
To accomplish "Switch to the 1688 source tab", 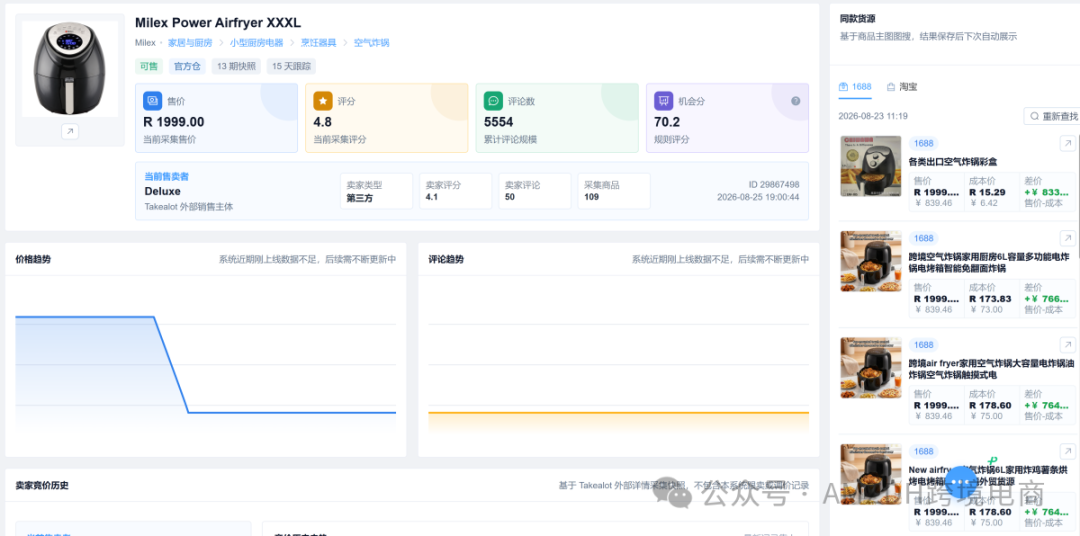I will (x=855, y=87).
